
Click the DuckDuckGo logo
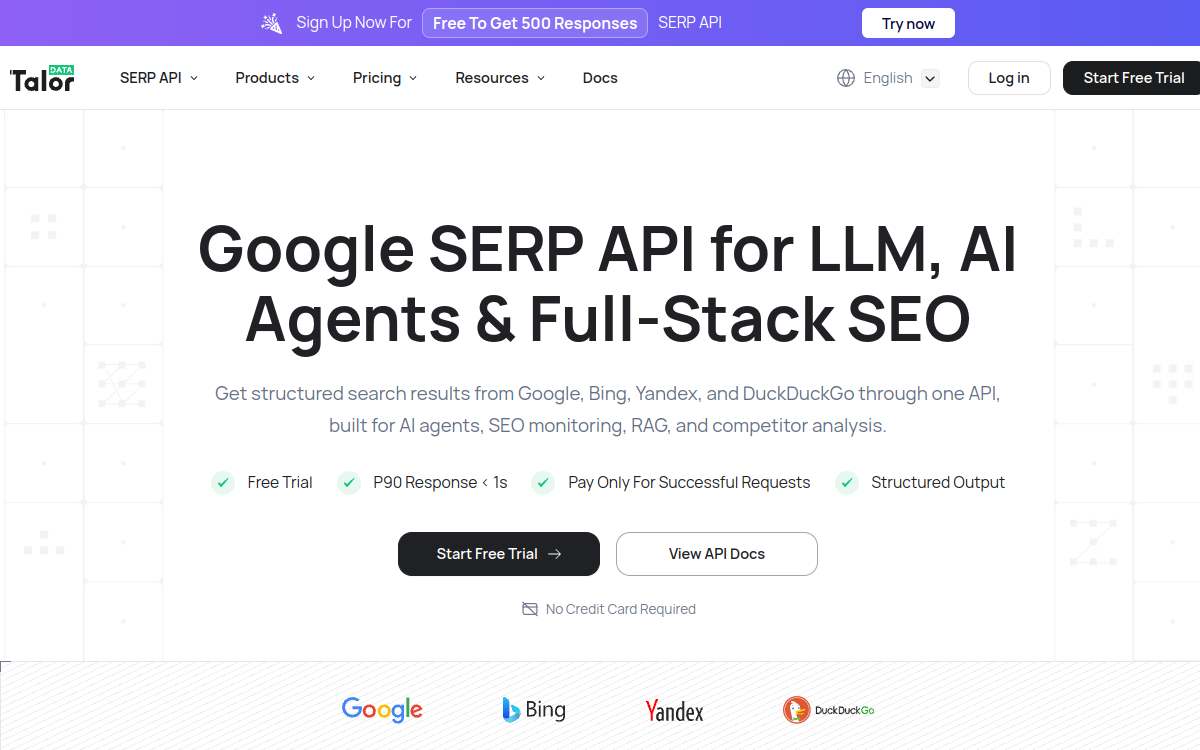click(829, 710)
